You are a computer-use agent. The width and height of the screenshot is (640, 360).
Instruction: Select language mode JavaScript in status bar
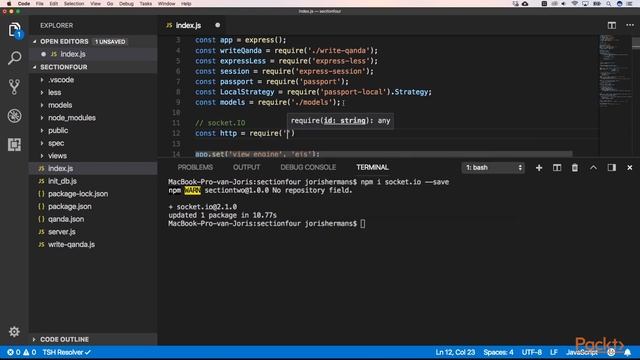tap(582, 352)
